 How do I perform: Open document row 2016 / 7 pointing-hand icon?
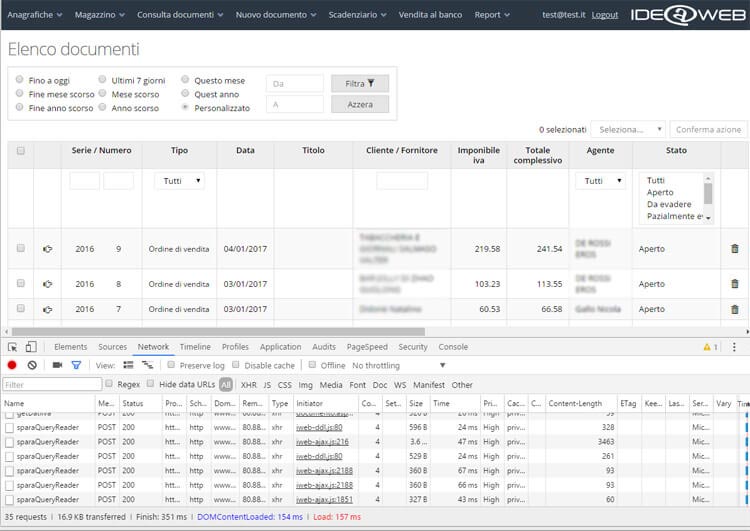[x=47, y=309]
